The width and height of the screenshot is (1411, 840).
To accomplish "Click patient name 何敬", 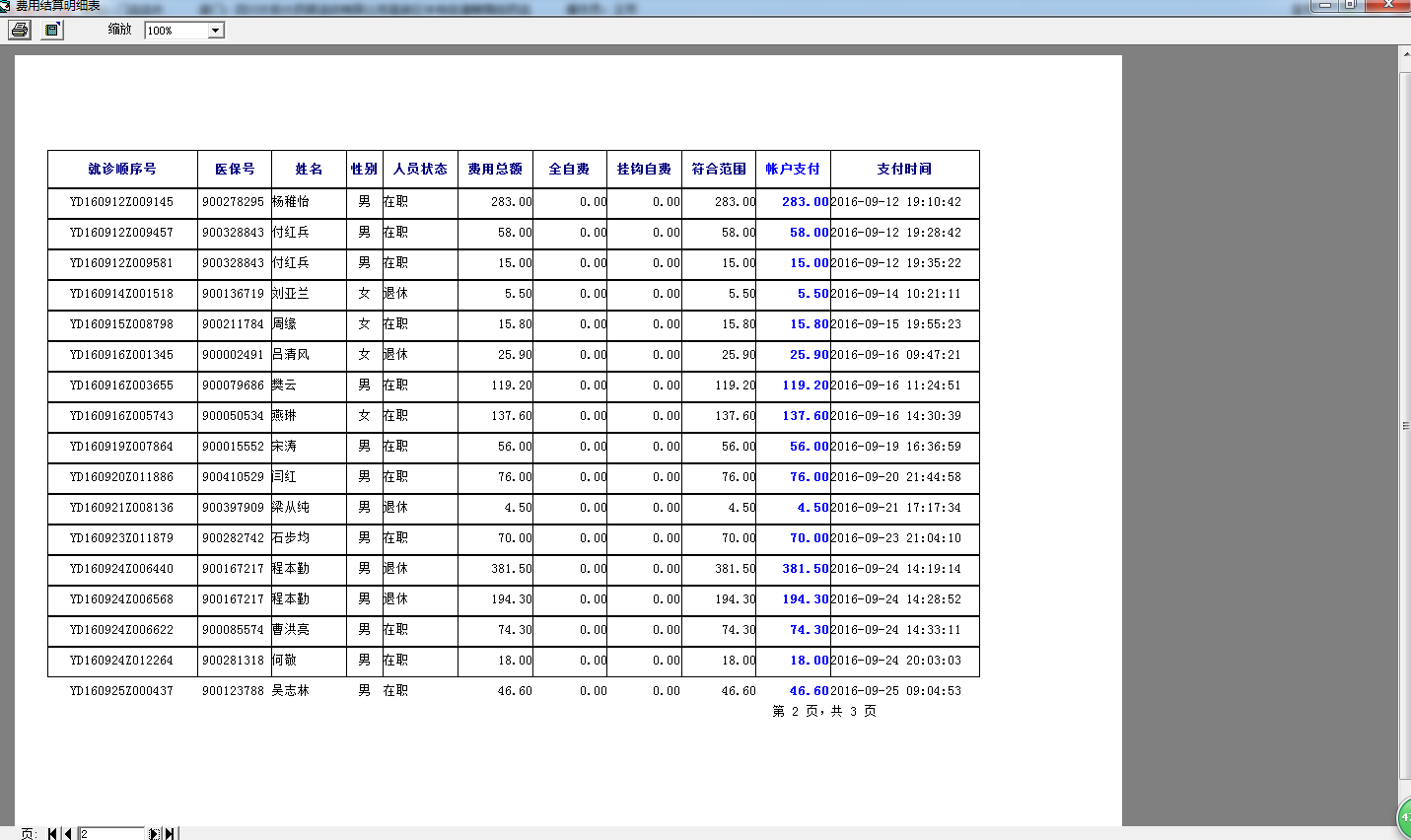I will click(x=284, y=660).
